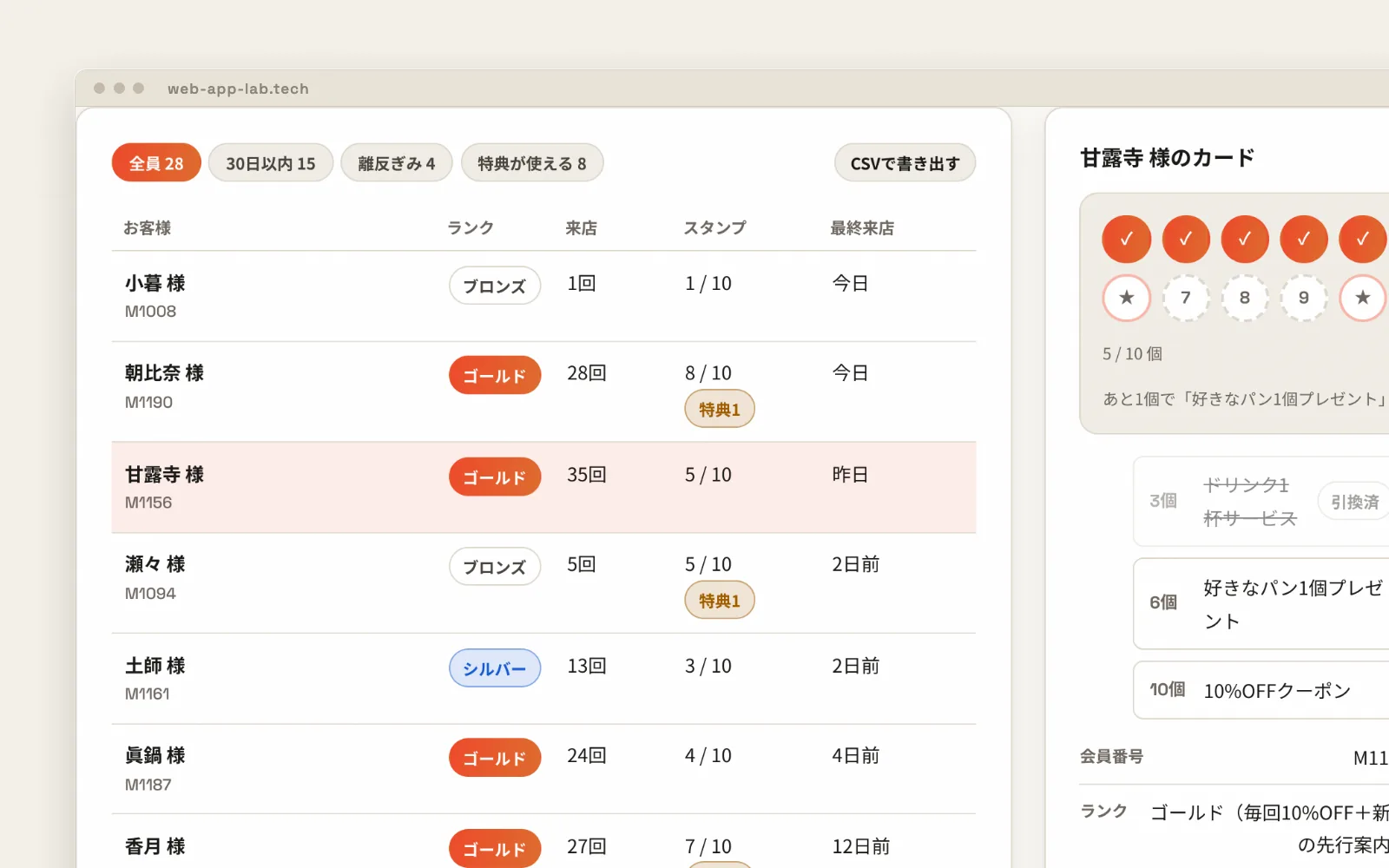Click シルバー badge for 土師 様
Screen dimensions: 1389x868
coord(495,668)
